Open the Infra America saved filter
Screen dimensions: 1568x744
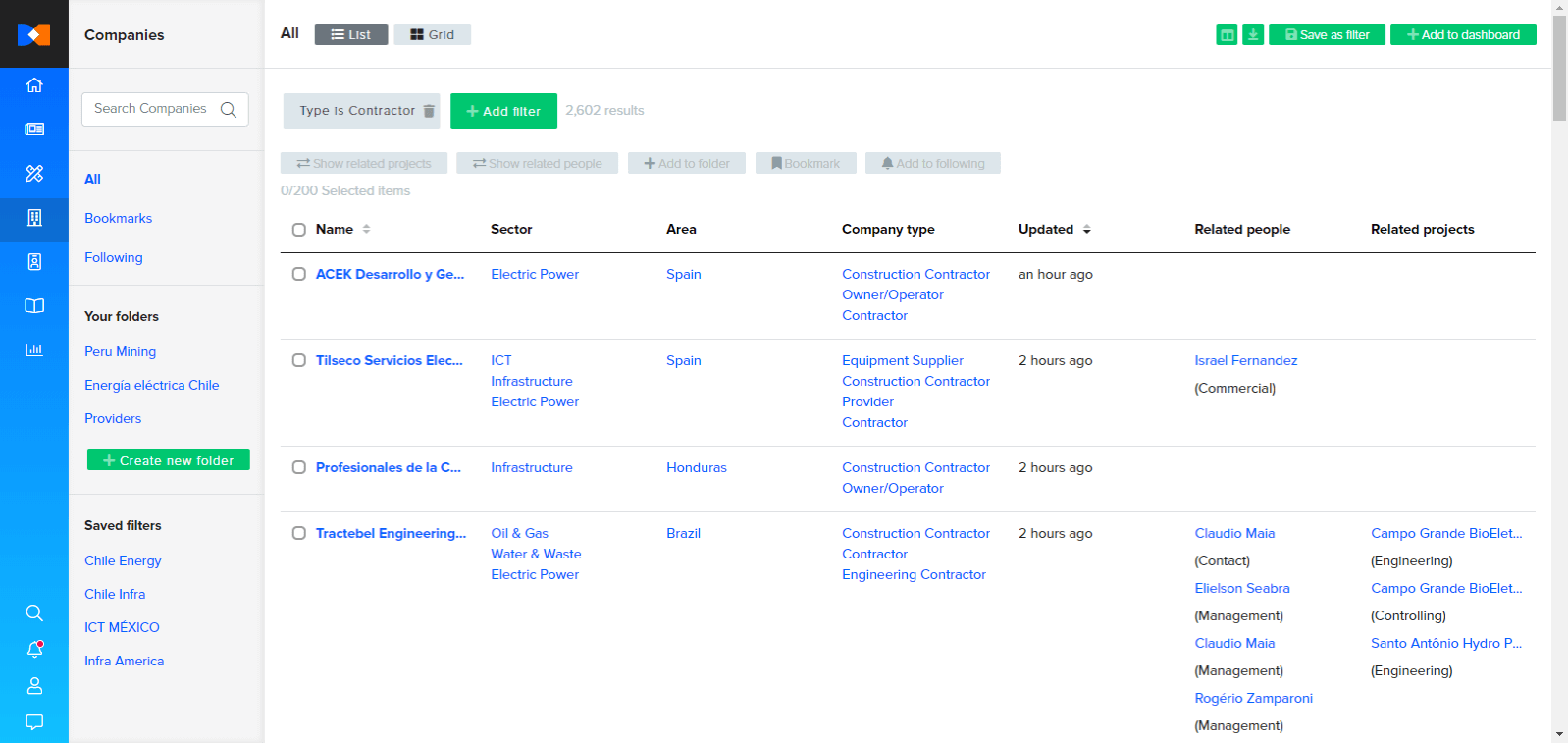coord(125,661)
